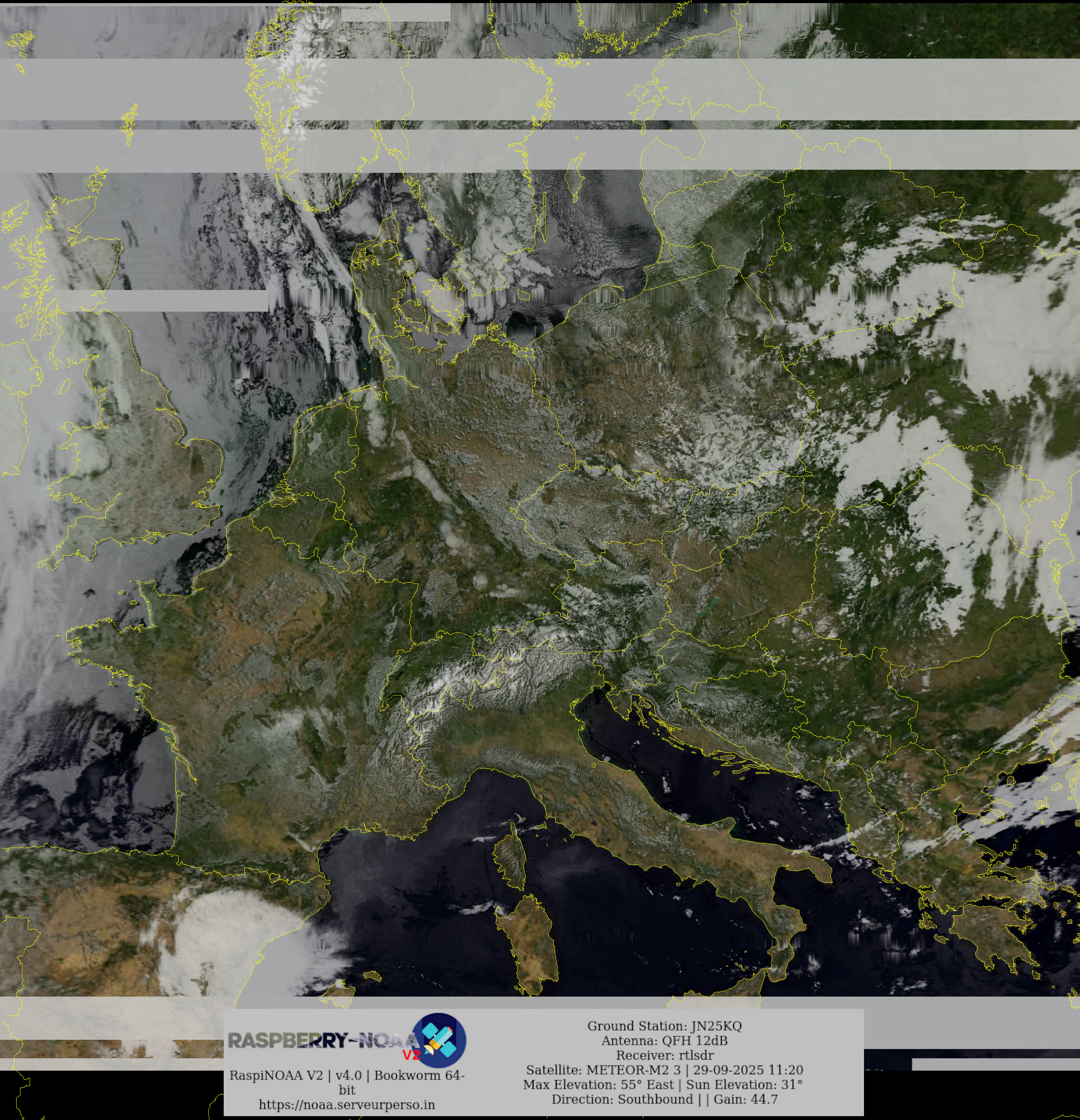Click the blue satellite logo icon

pos(439,1040)
